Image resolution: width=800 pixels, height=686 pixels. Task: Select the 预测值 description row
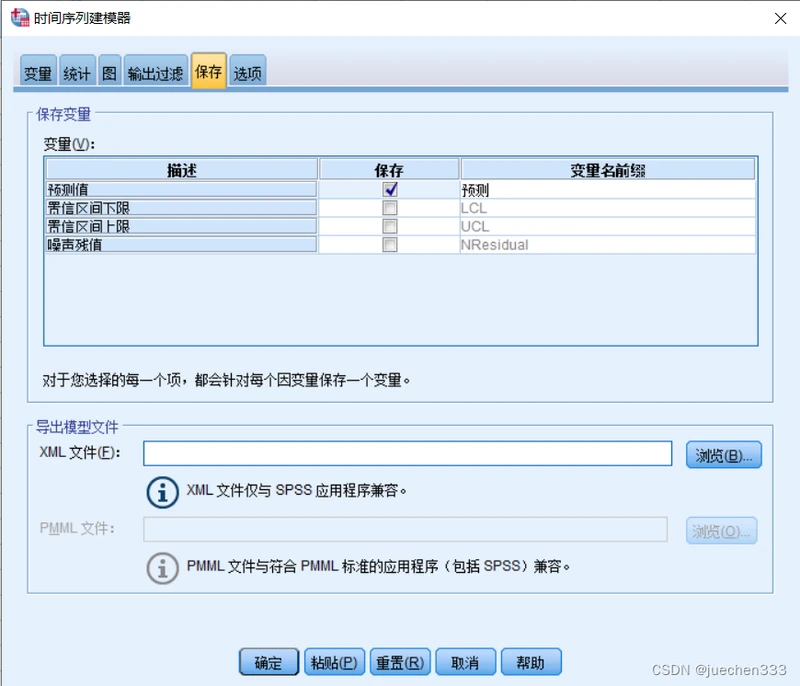[x=181, y=190]
